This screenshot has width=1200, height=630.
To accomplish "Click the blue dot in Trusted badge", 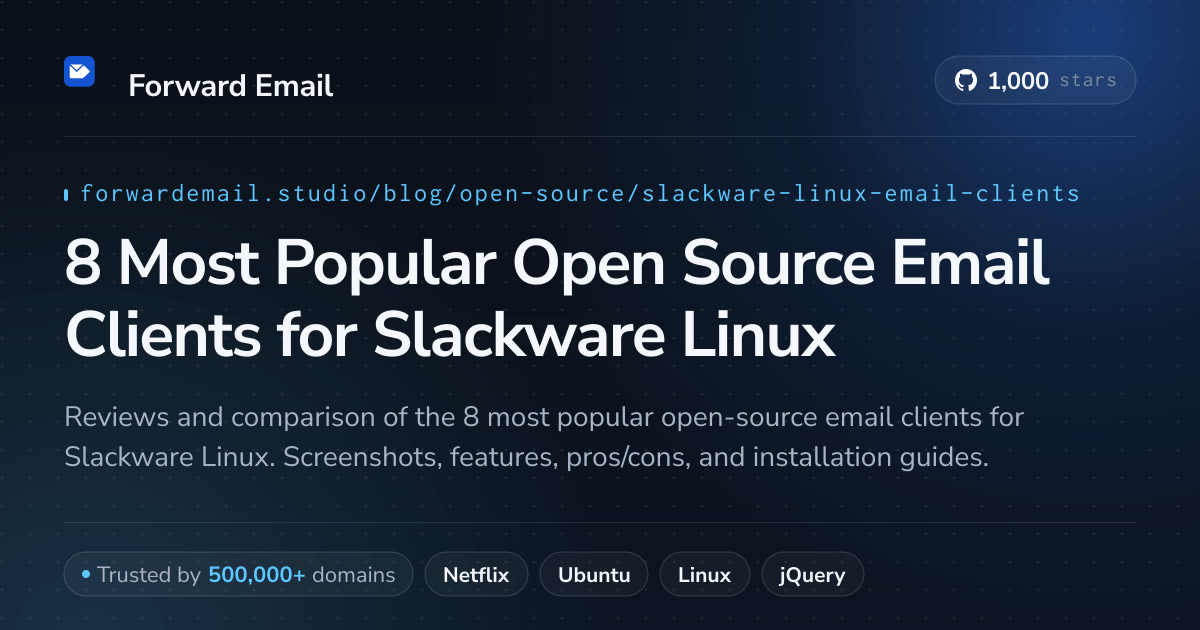I will [x=86, y=575].
